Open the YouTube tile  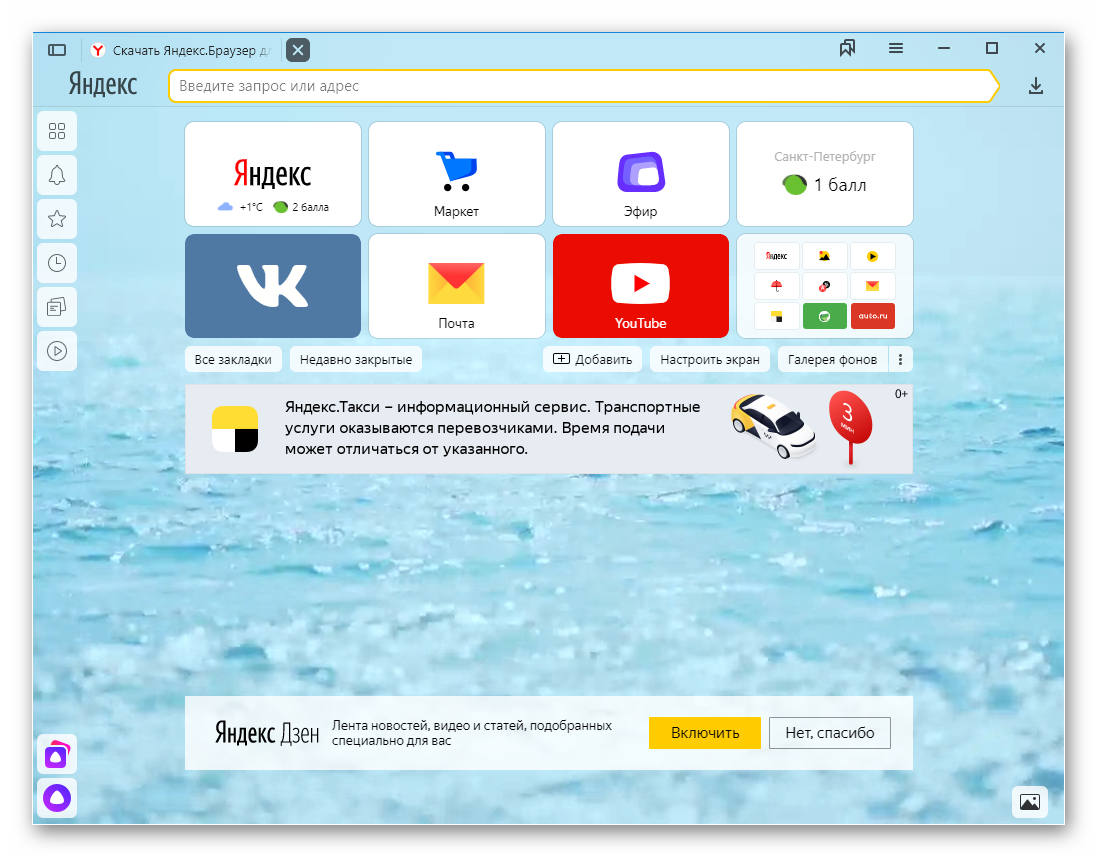point(641,286)
